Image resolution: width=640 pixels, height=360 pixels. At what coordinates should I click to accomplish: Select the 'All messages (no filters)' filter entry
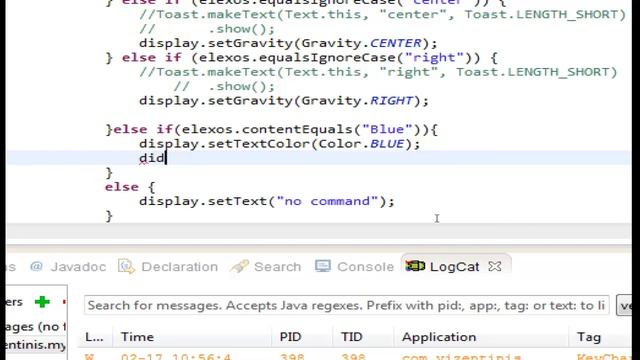tap(36, 327)
